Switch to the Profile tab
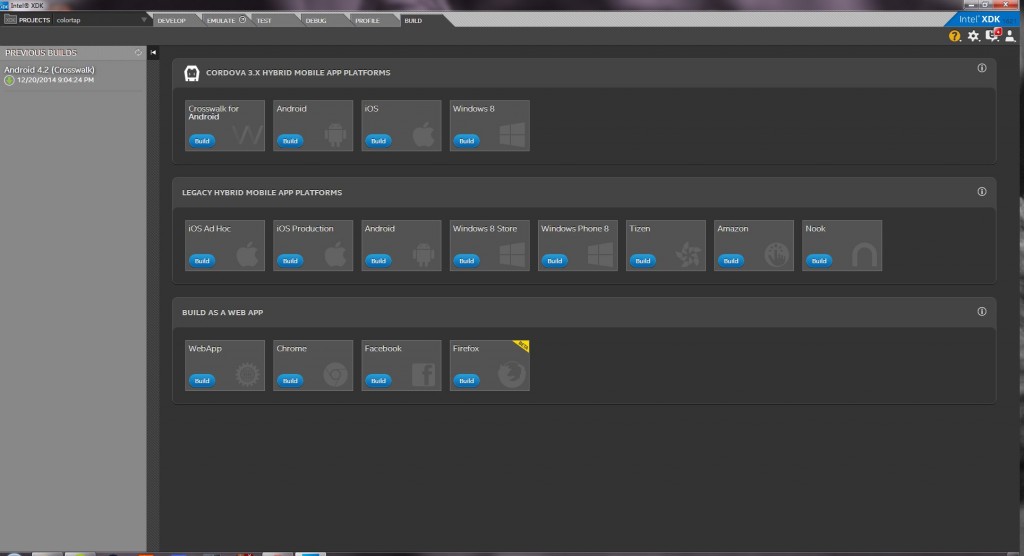1024x556 pixels. 367,20
